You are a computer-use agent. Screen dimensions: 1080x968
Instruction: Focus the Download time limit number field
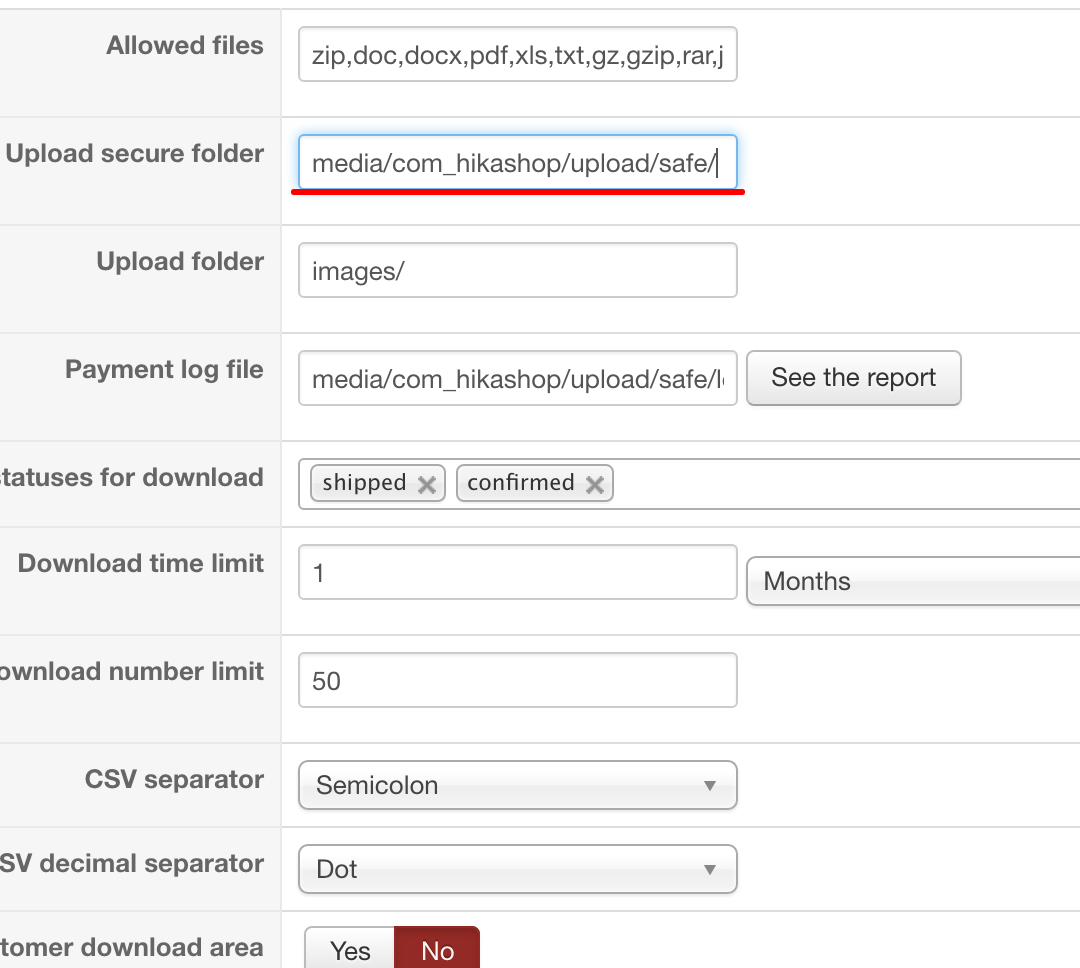coord(517,573)
